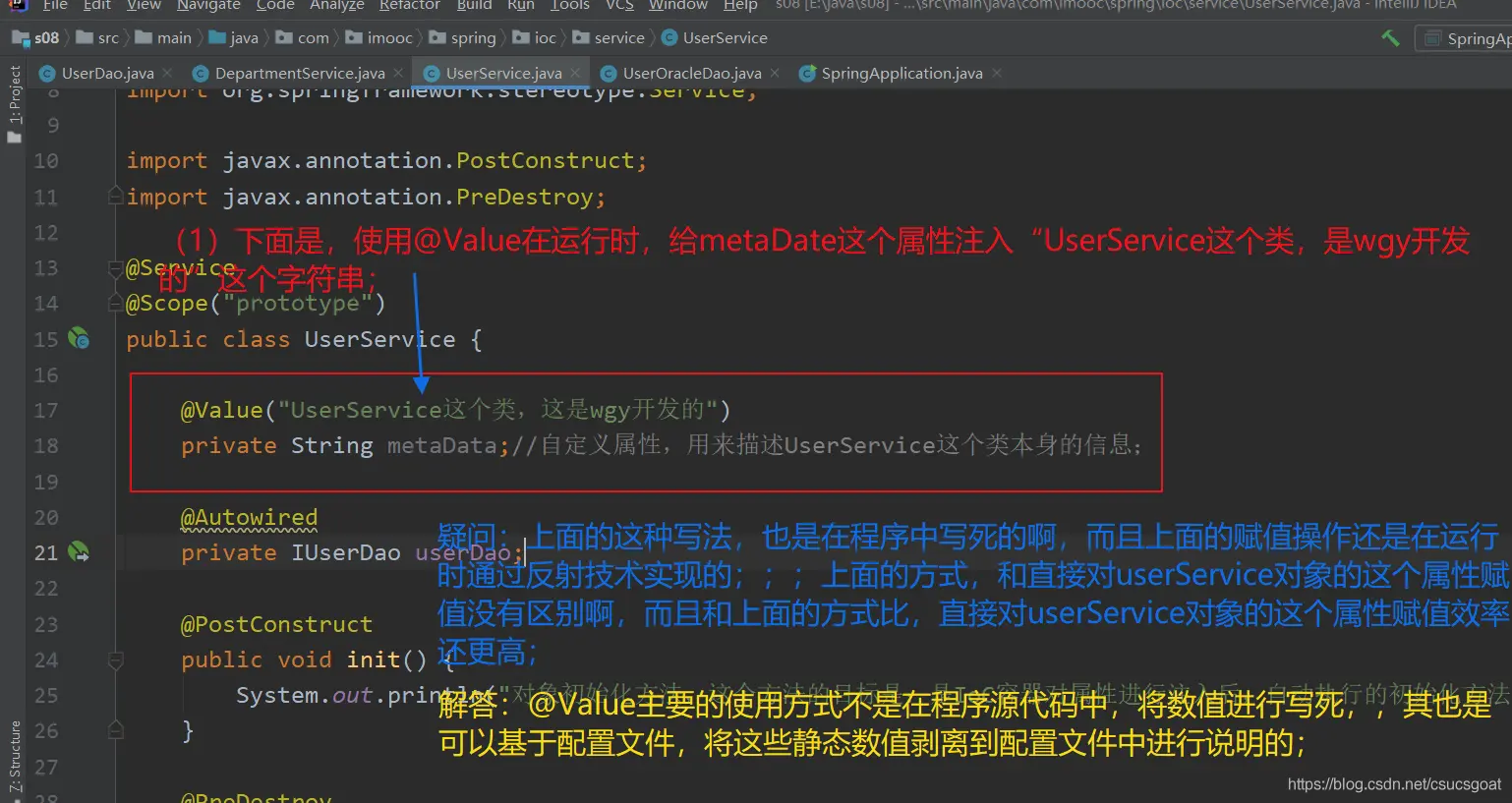The height and width of the screenshot is (803, 1512).
Task: Click the folder icon beside the spring breadcrumb
Action: pyautogui.click(x=437, y=38)
